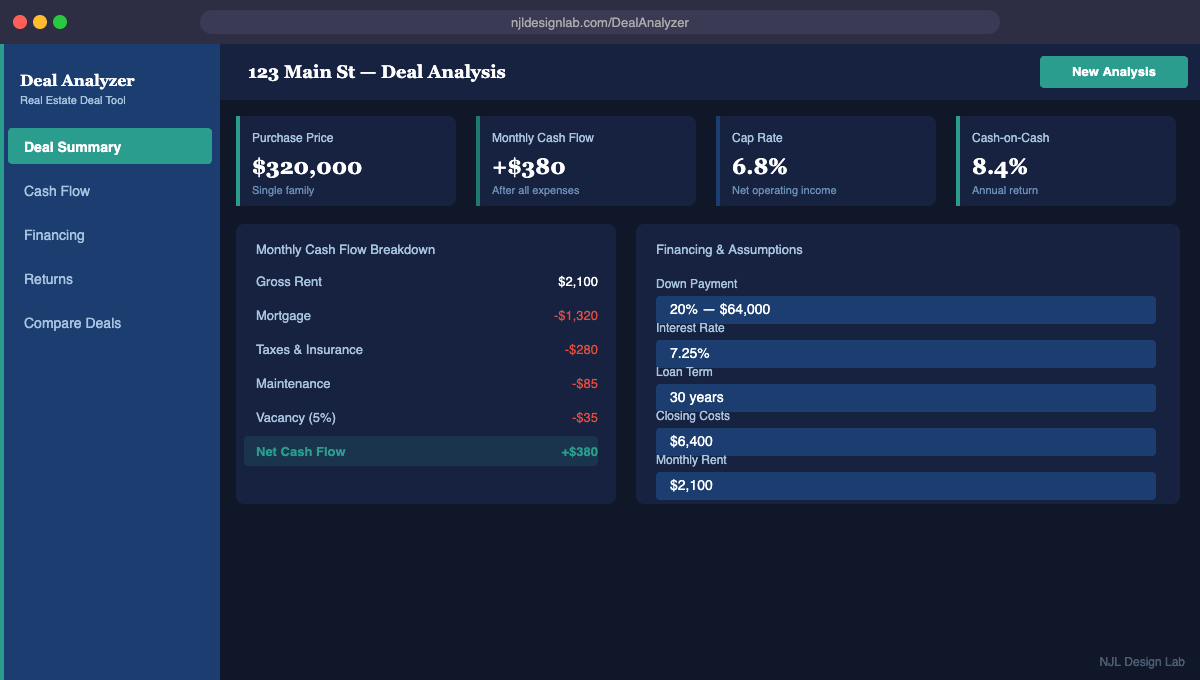The height and width of the screenshot is (680, 1200).
Task: Click the green maximize window button
Action: (60, 22)
